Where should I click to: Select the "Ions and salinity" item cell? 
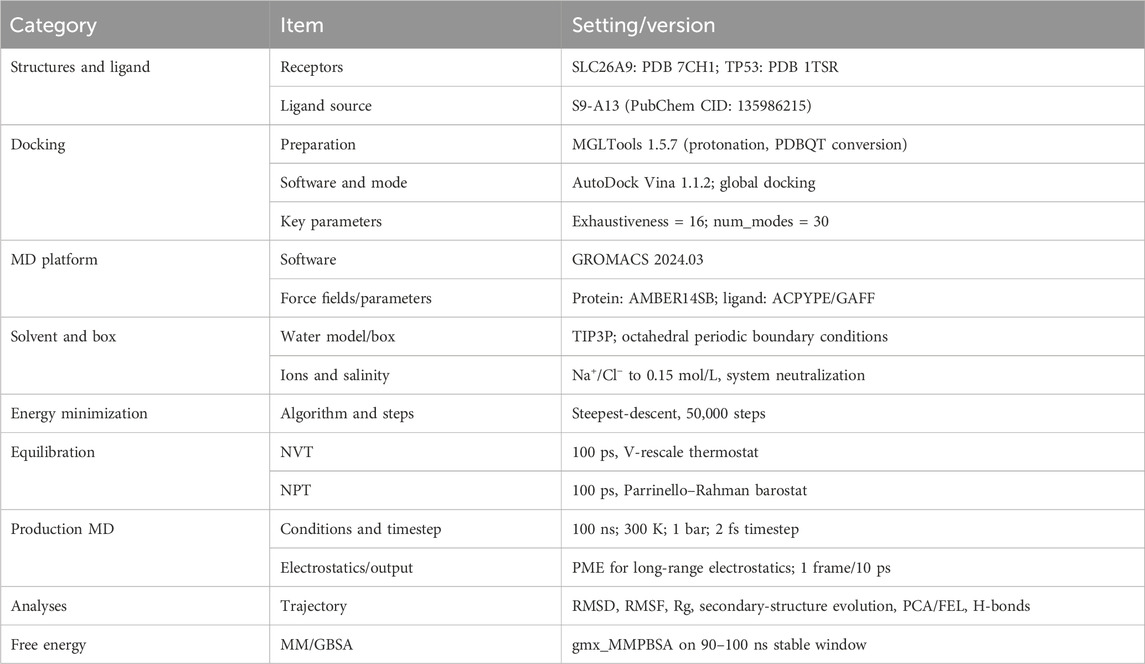[335, 375]
